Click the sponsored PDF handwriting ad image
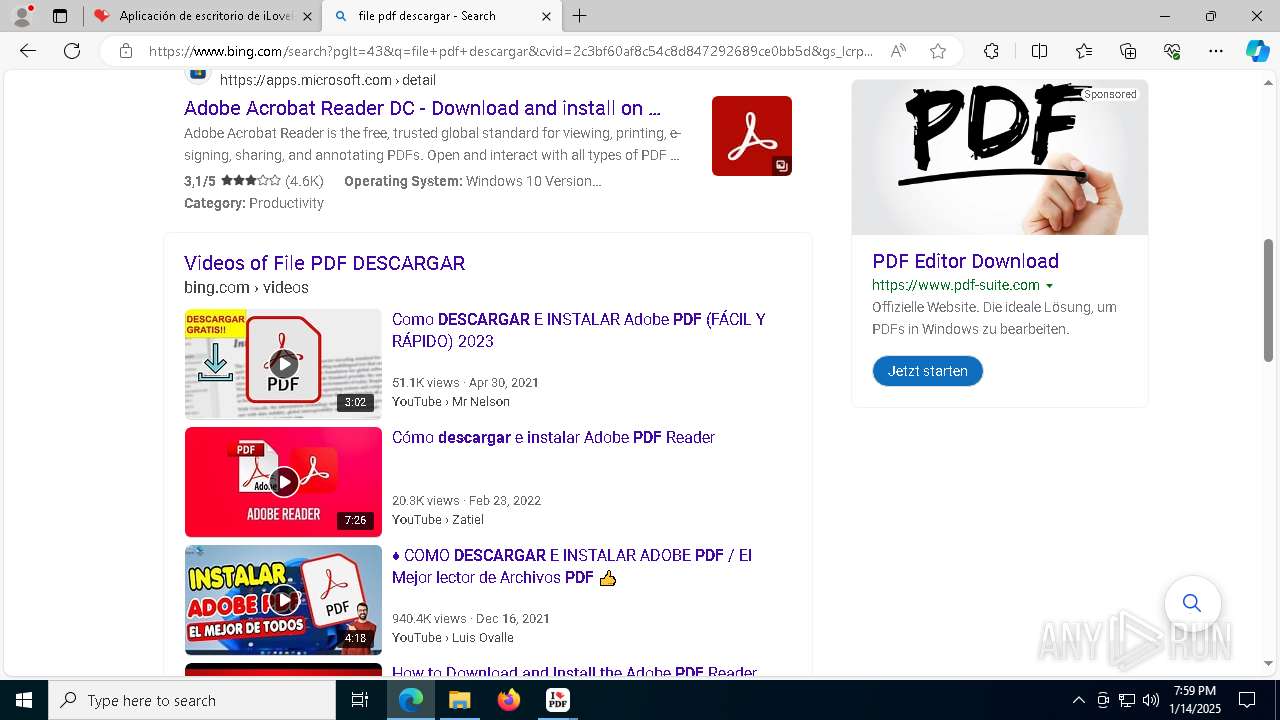The width and height of the screenshot is (1280, 720). (x=1000, y=158)
